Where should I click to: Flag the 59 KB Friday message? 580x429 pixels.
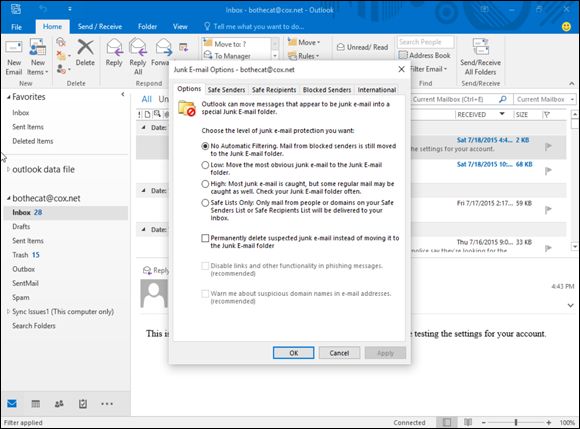[x=548, y=210]
